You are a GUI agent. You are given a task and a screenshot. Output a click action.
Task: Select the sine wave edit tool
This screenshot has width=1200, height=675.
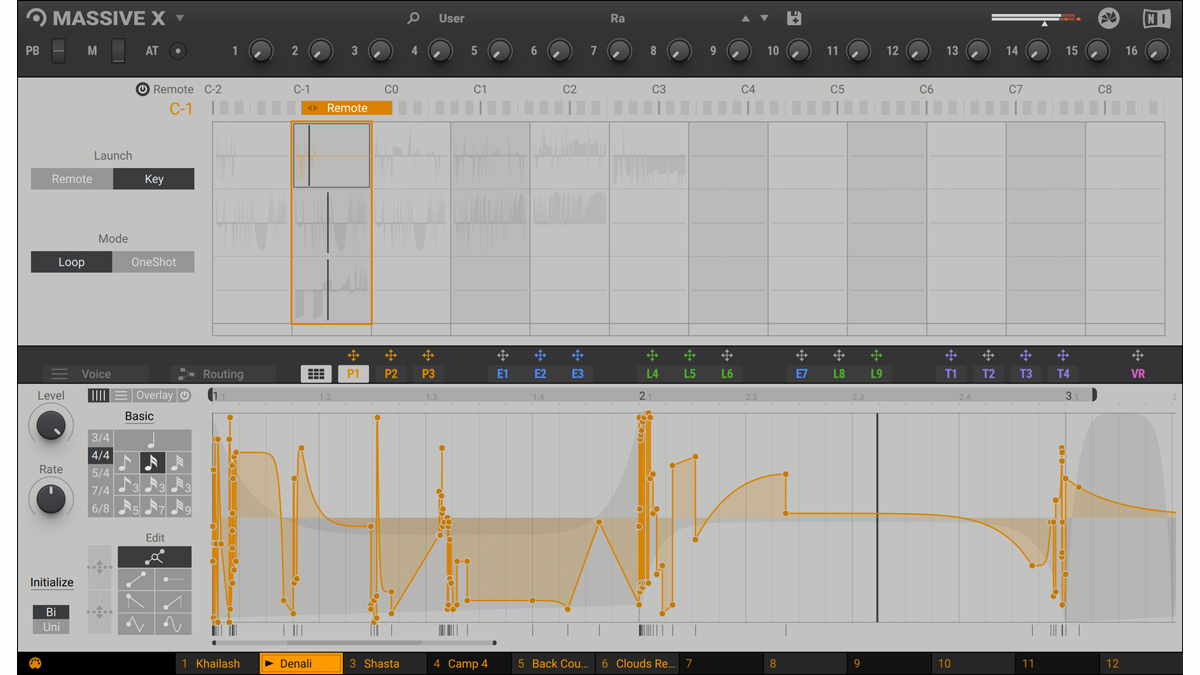[173, 624]
